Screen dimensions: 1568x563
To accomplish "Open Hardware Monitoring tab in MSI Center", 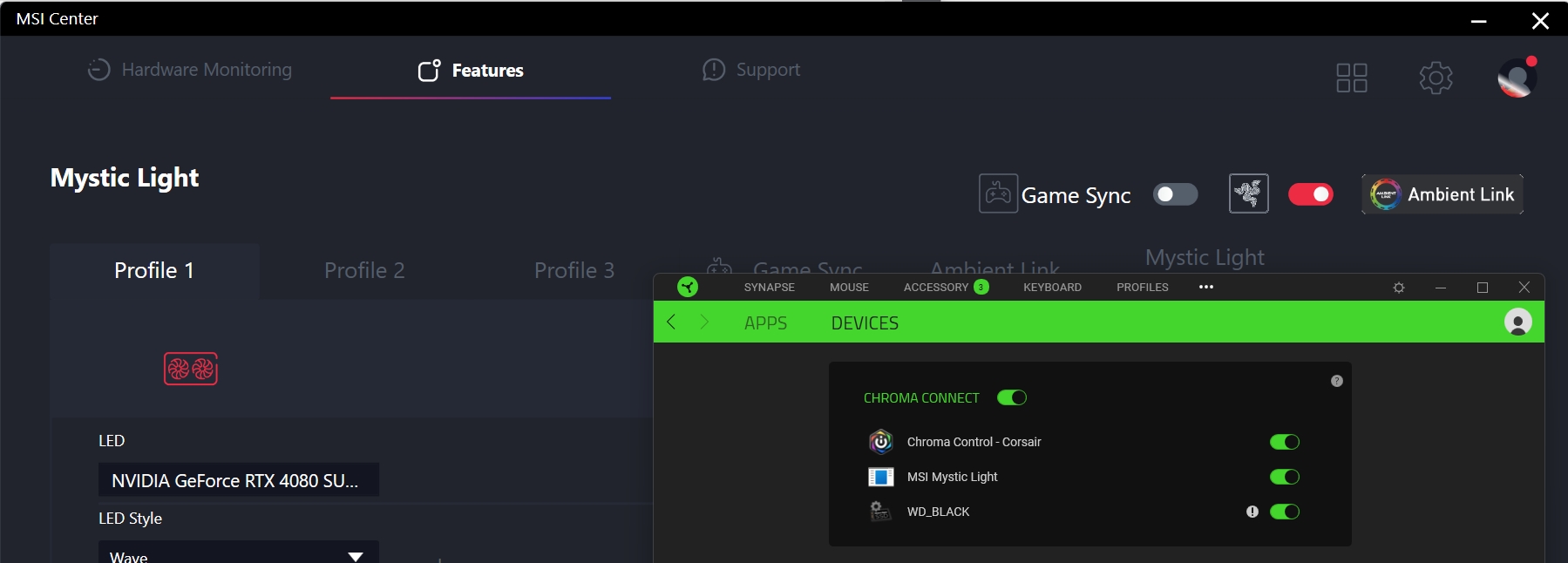I will (x=190, y=70).
